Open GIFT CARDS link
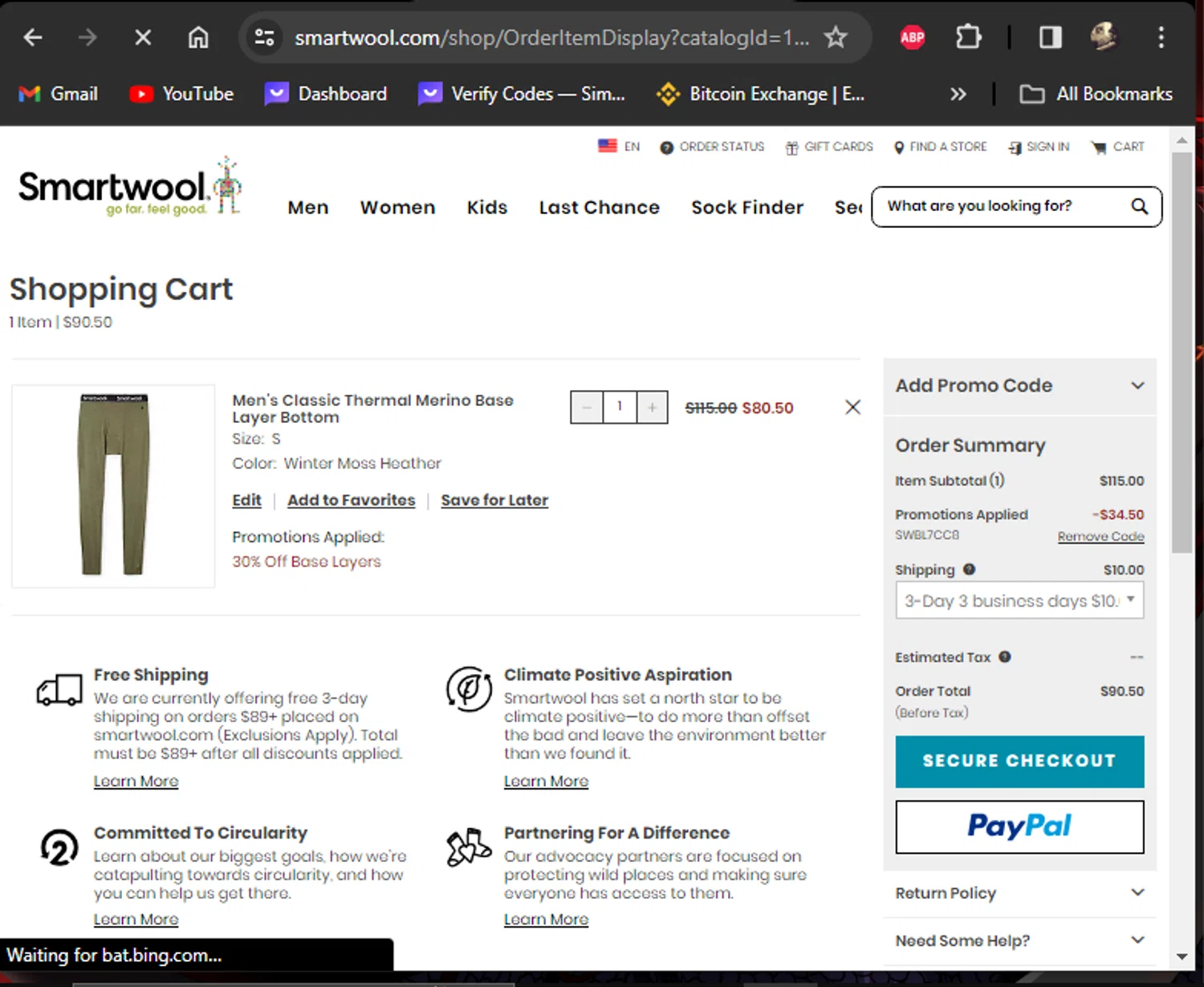1204x987 pixels. tap(829, 147)
